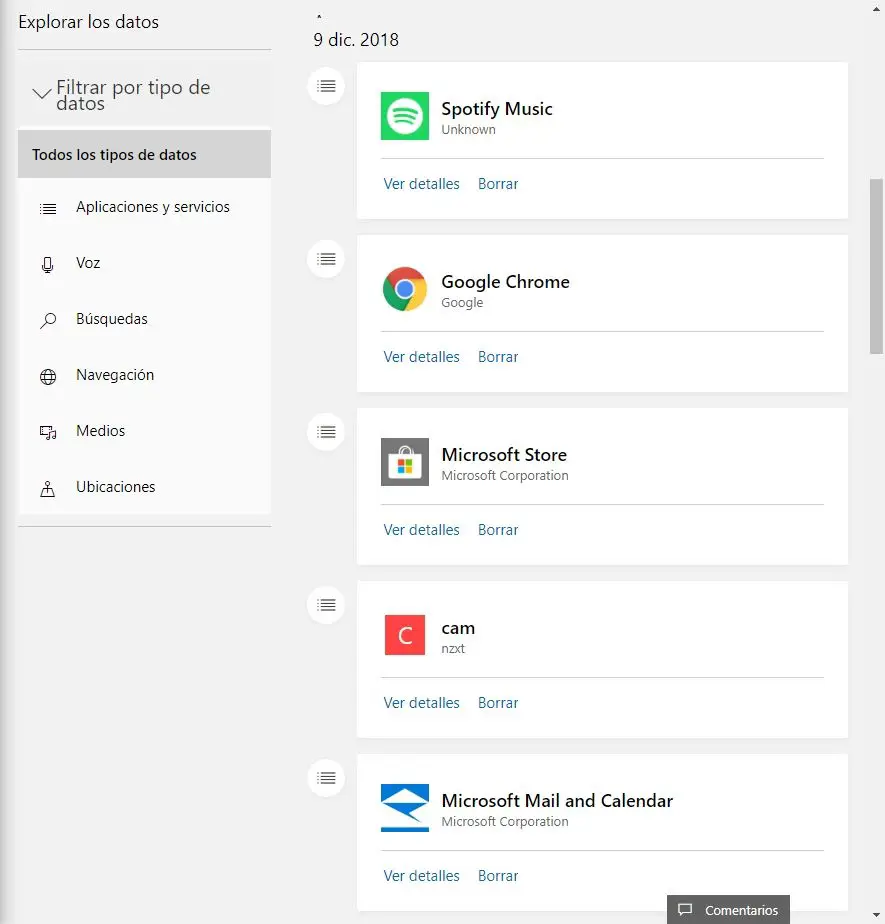
Task: Collapse the Filtrar por tipo de datos section
Action: pos(42,94)
